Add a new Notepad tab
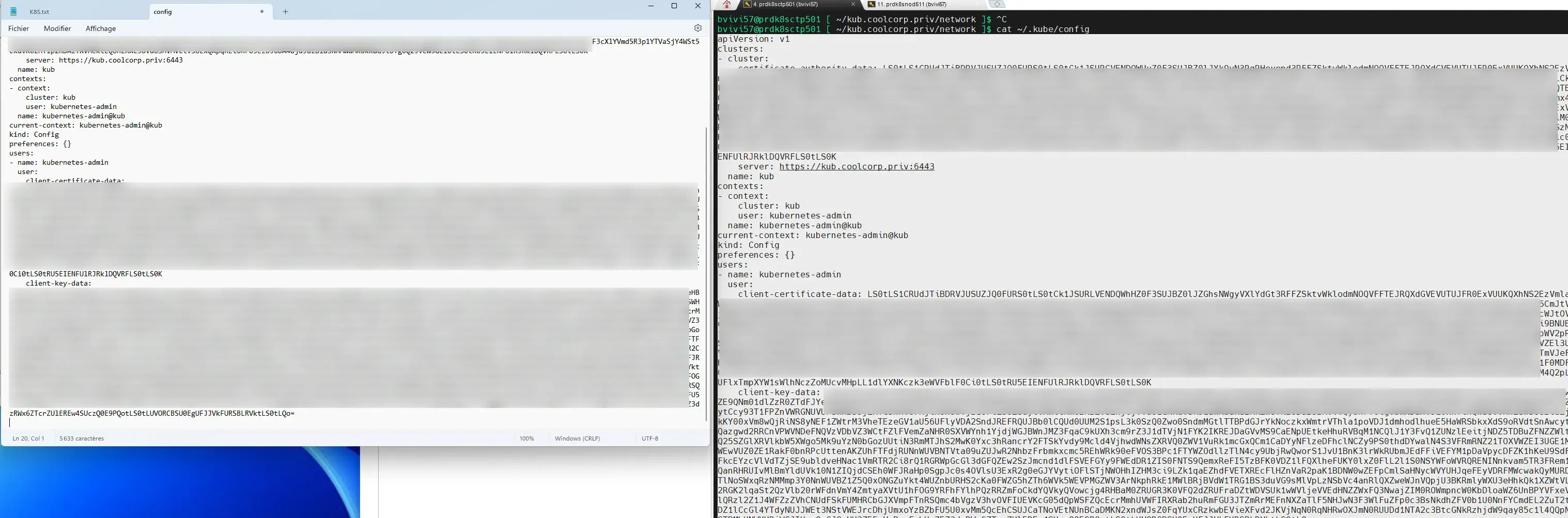The image size is (1568, 518). tap(286, 11)
